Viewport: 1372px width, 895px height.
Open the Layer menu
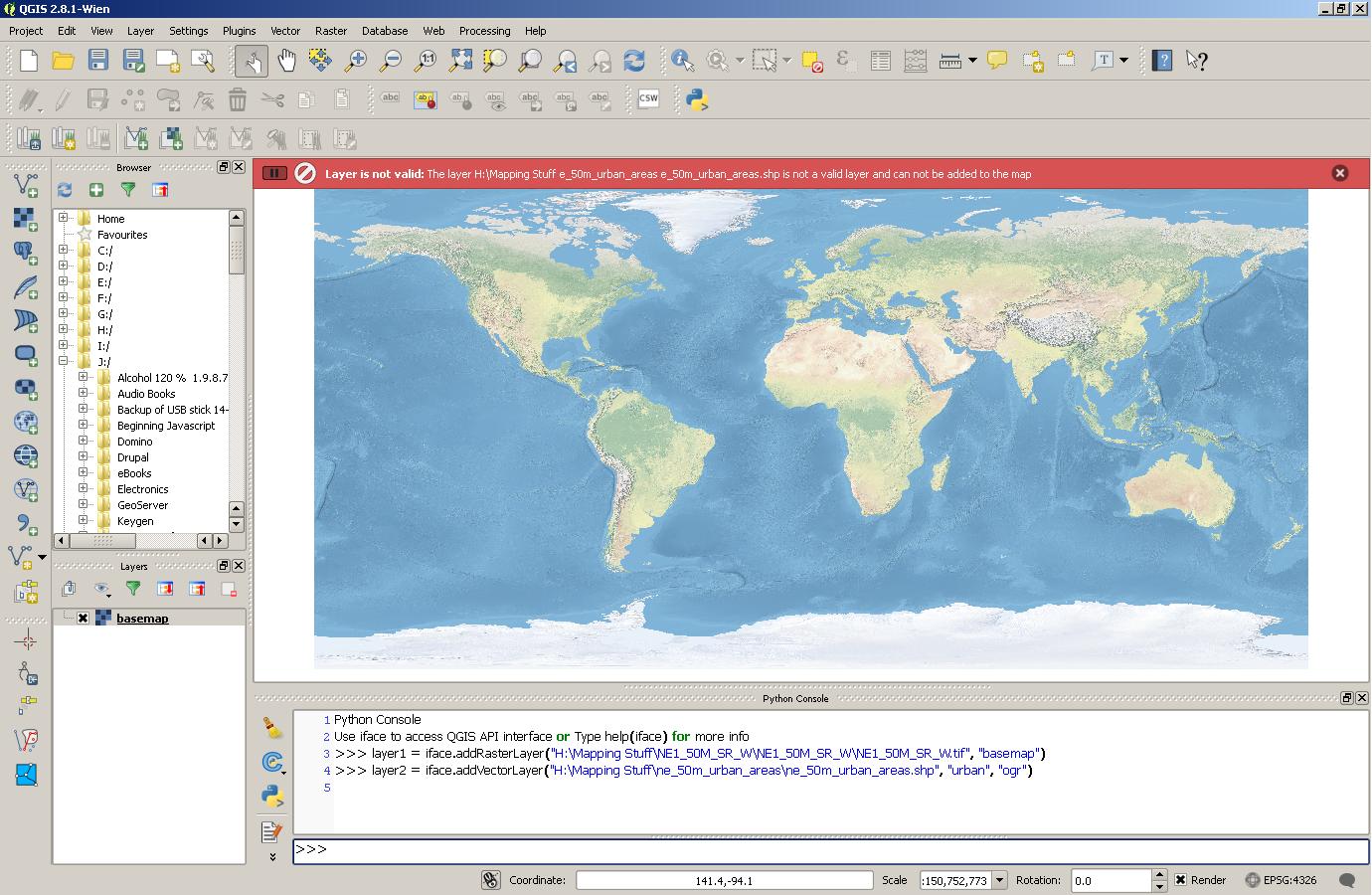[x=140, y=31]
